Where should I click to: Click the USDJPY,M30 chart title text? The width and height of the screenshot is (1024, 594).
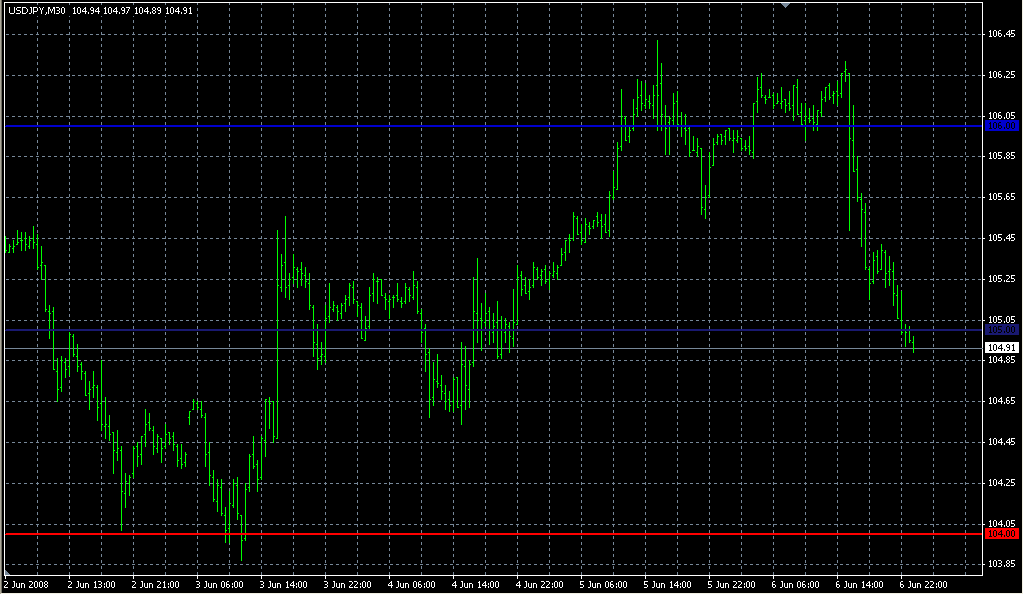click(37, 10)
